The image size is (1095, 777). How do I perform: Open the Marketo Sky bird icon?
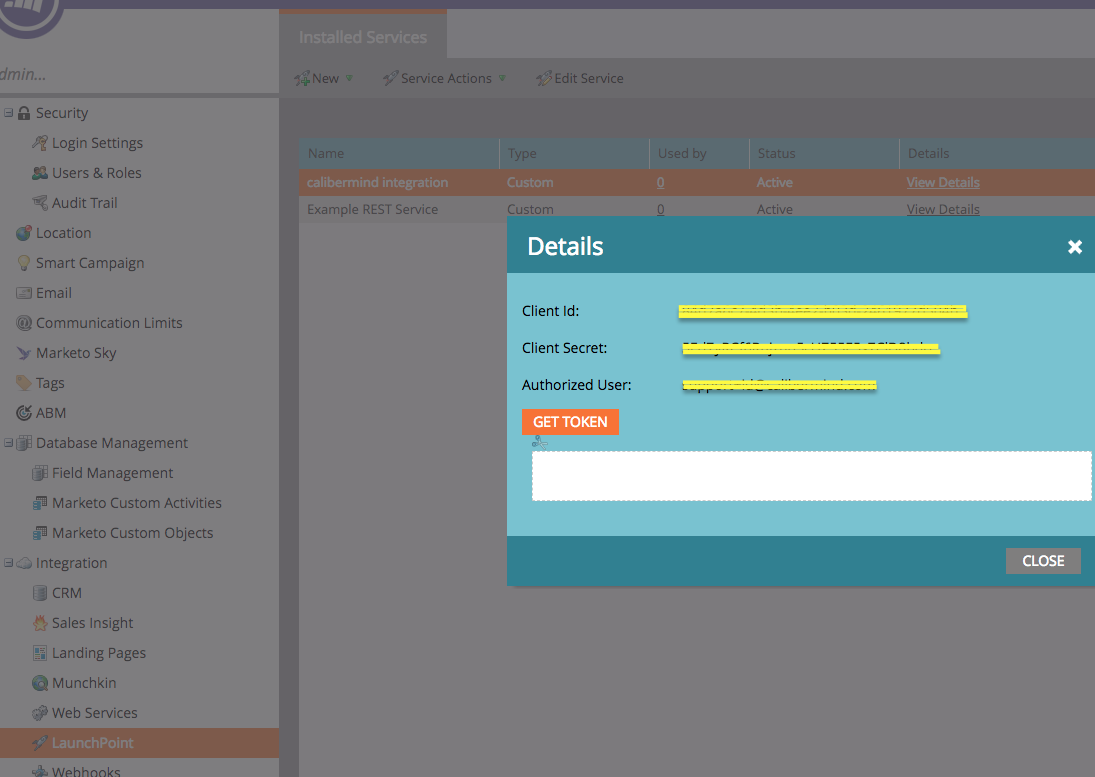[x=24, y=353]
